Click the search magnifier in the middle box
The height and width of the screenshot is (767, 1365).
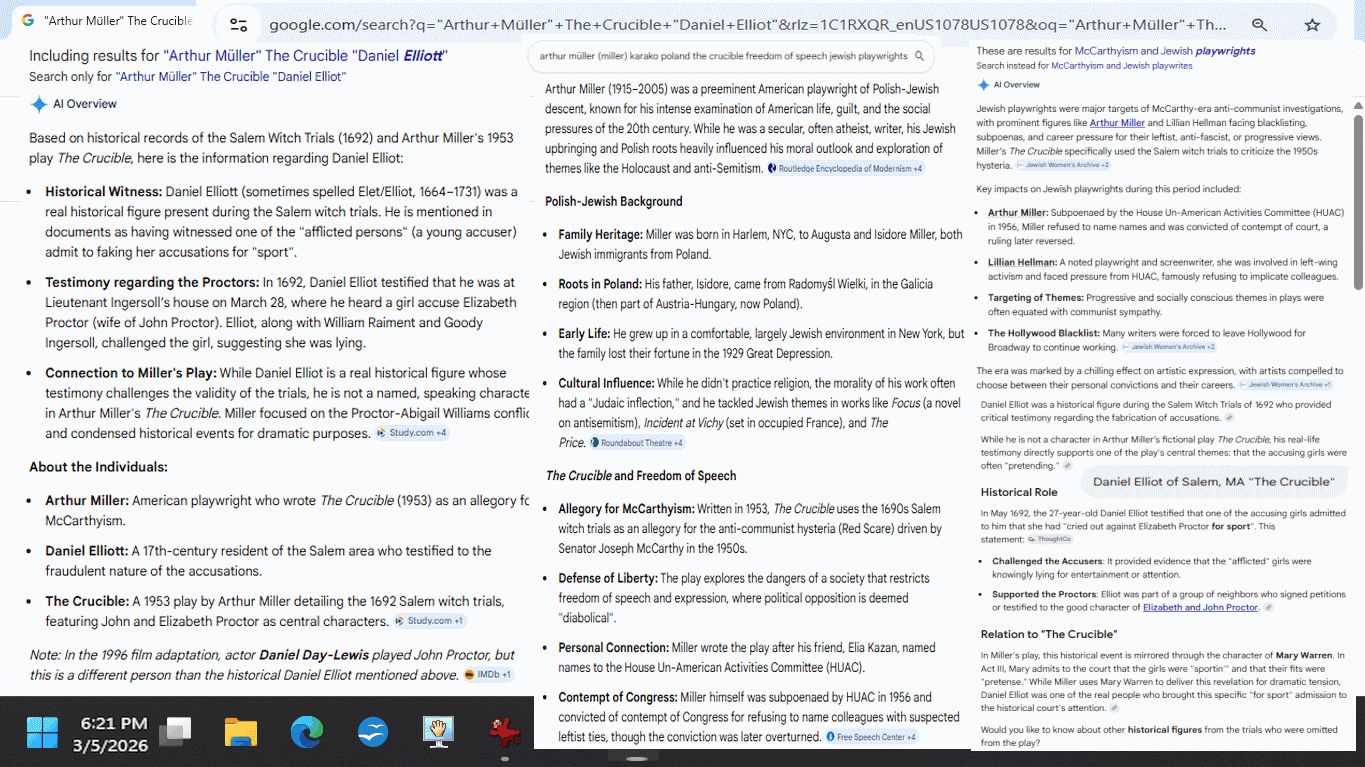[920, 56]
